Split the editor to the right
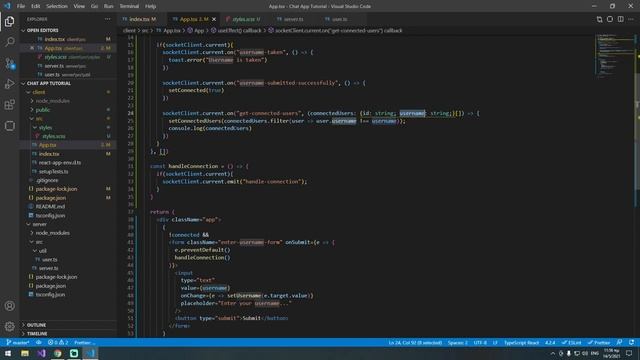Viewport: 640px width, 360px height. click(620, 19)
